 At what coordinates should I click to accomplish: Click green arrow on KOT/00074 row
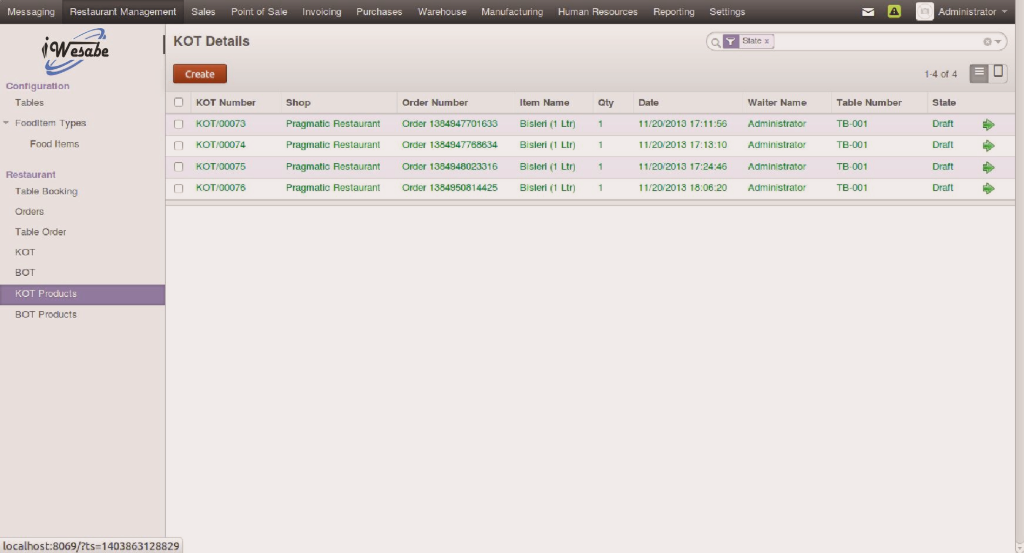click(x=988, y=145)
